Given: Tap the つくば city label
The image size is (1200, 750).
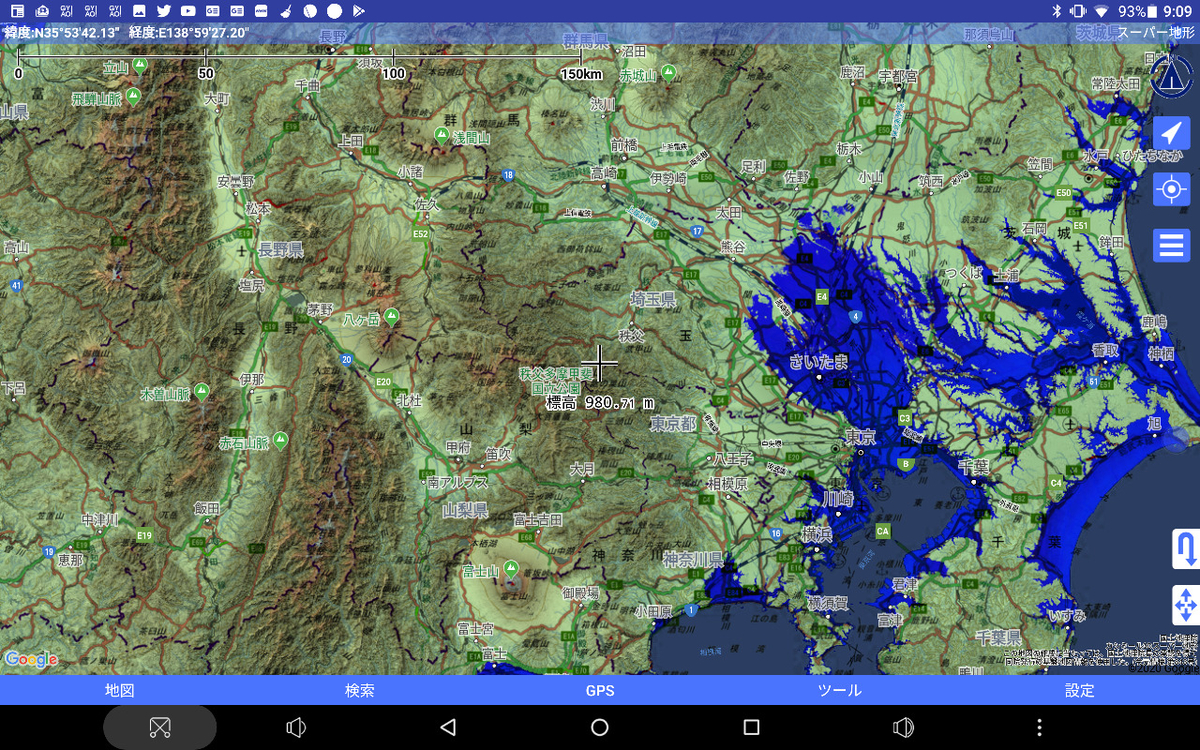Looking at the screenshot, I should (x=963, y=272).
